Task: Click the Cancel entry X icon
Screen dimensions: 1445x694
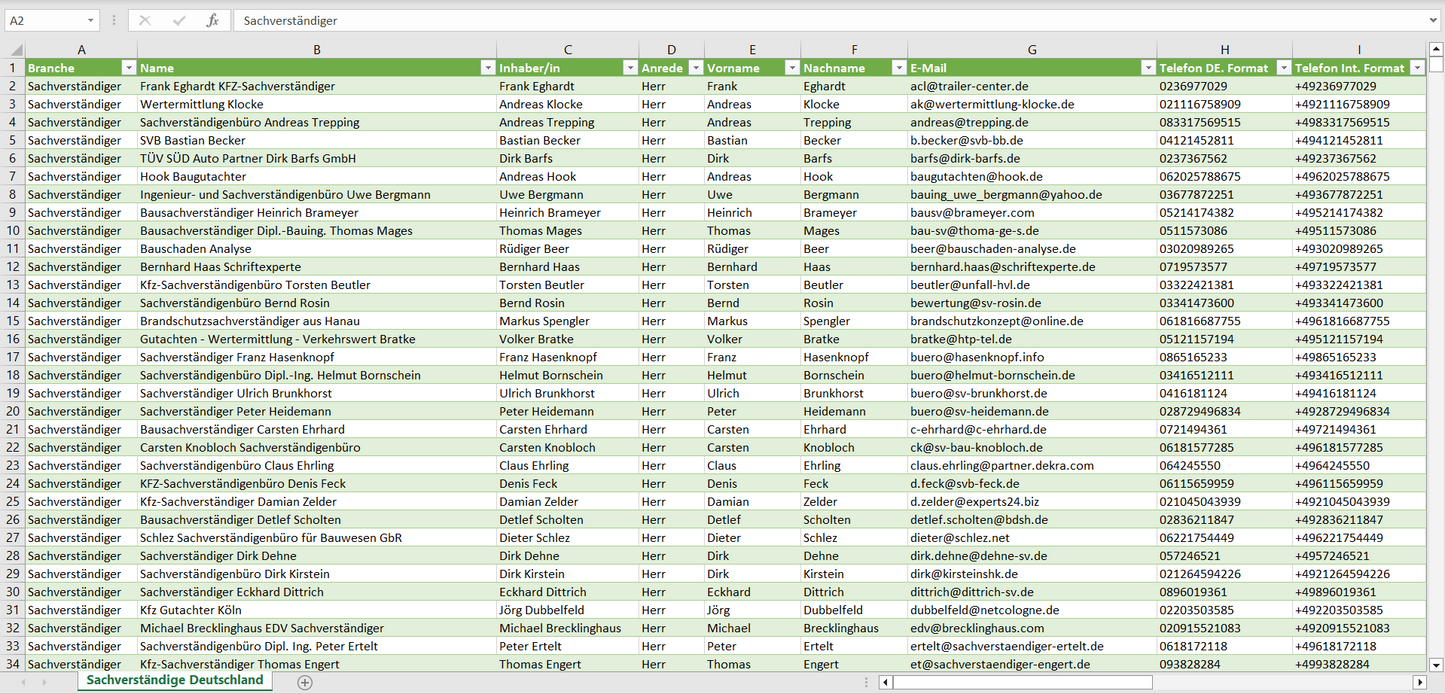Action: (145, 20)
